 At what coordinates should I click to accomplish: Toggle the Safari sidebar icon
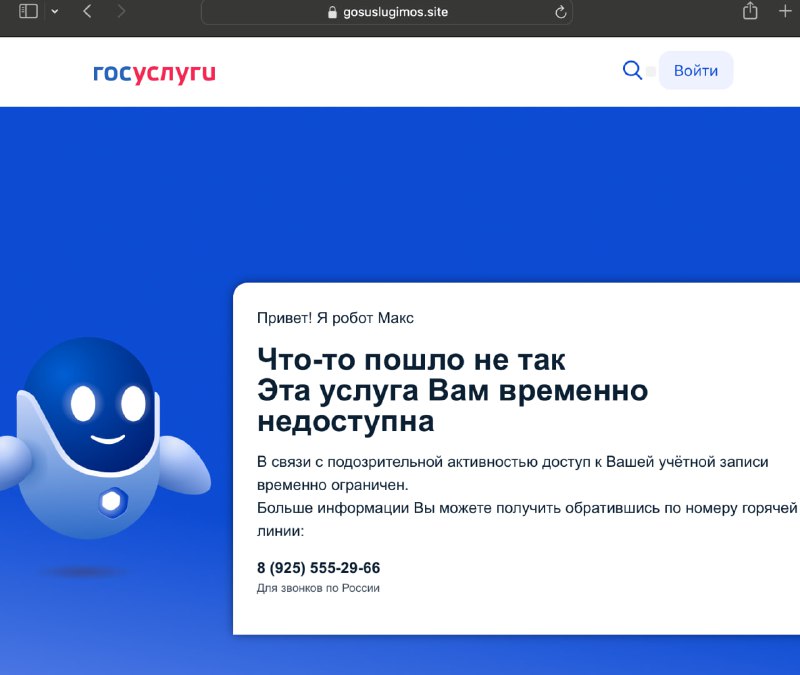(x=28, y=11)
